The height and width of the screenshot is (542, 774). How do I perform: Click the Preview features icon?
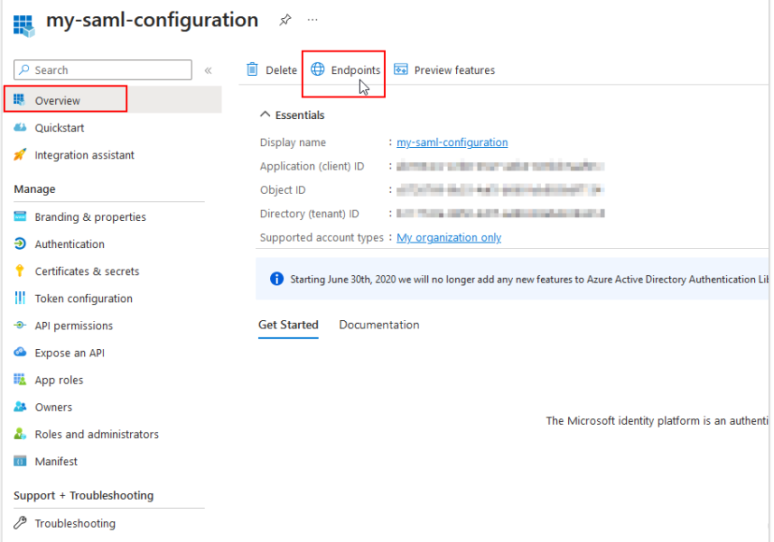pos(401,70)
